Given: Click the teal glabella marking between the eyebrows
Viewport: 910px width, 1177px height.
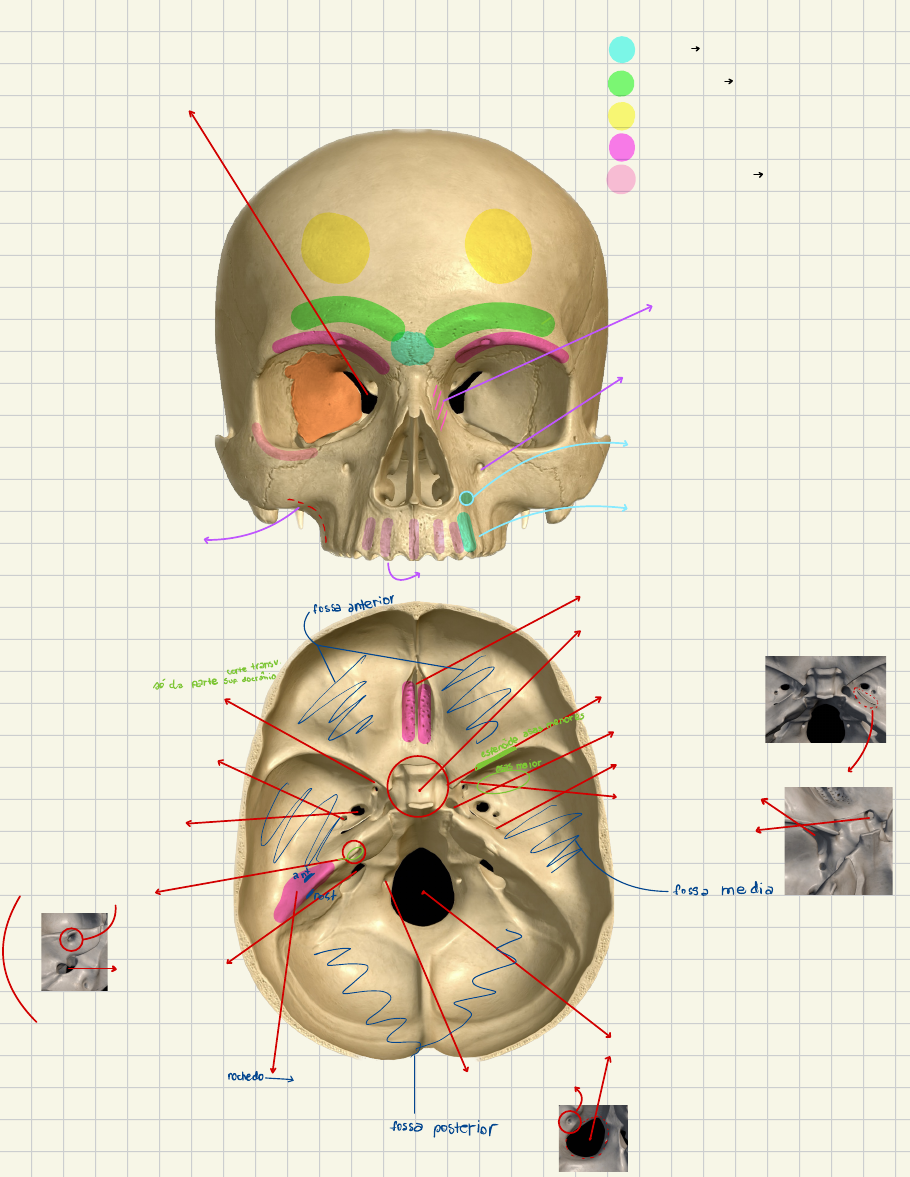Looking at the screenshot, I should click(412, 348).
